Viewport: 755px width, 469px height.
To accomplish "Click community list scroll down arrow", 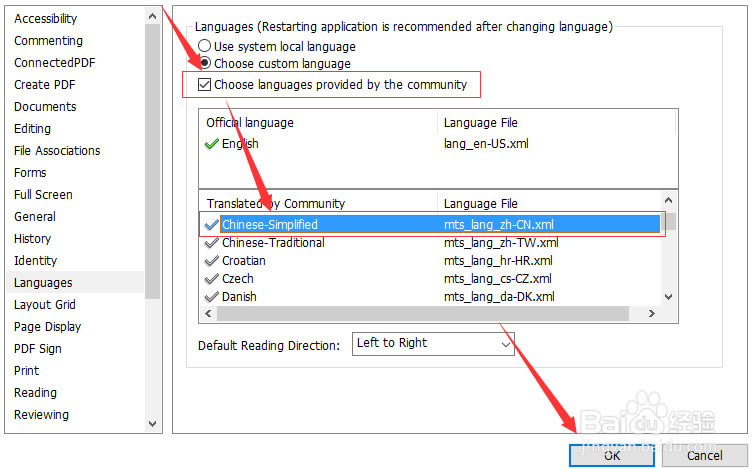I will [x=668, y=297].
